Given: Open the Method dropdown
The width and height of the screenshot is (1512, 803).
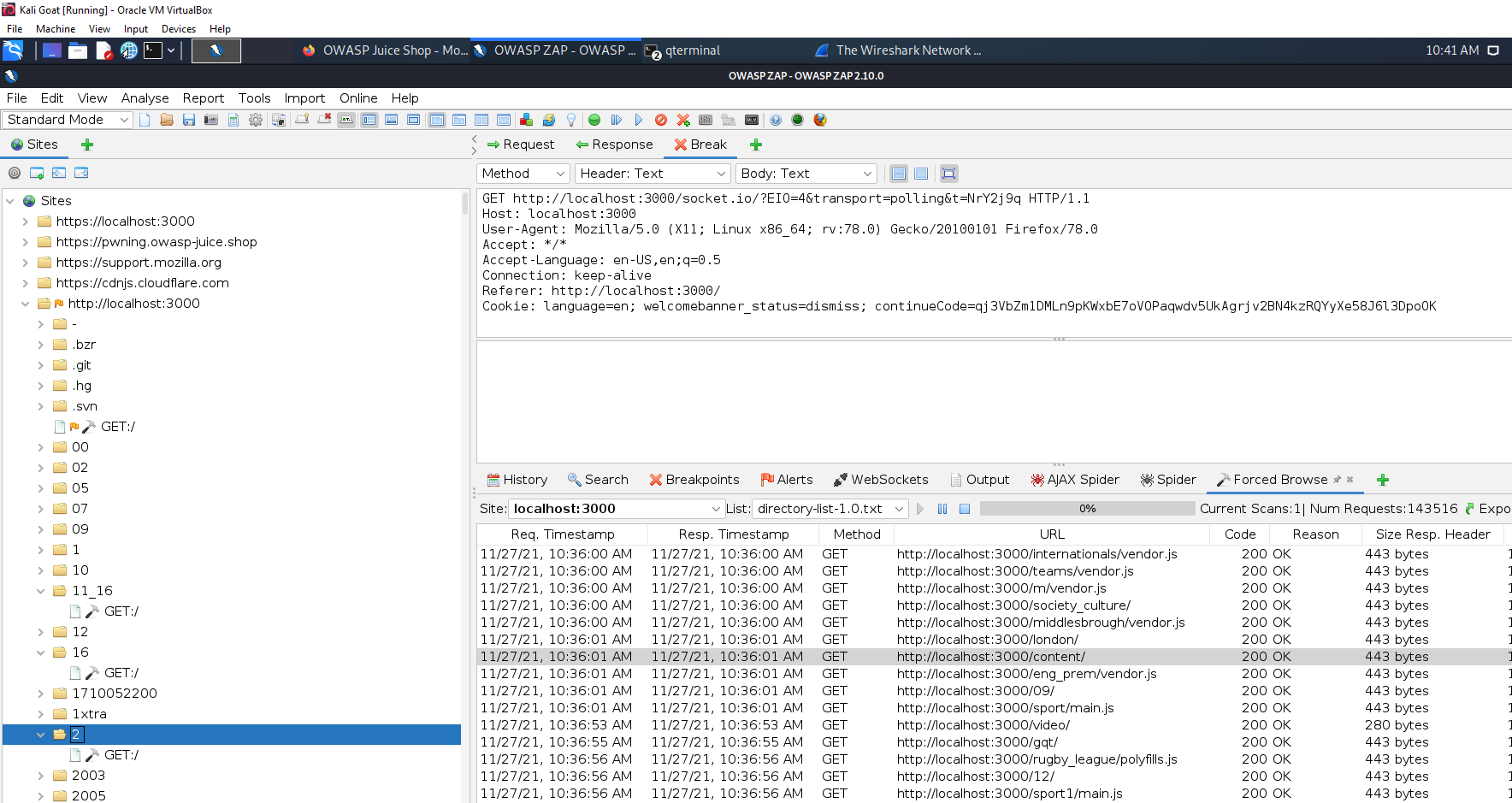Looking at the screenshot, I should 523,174.
